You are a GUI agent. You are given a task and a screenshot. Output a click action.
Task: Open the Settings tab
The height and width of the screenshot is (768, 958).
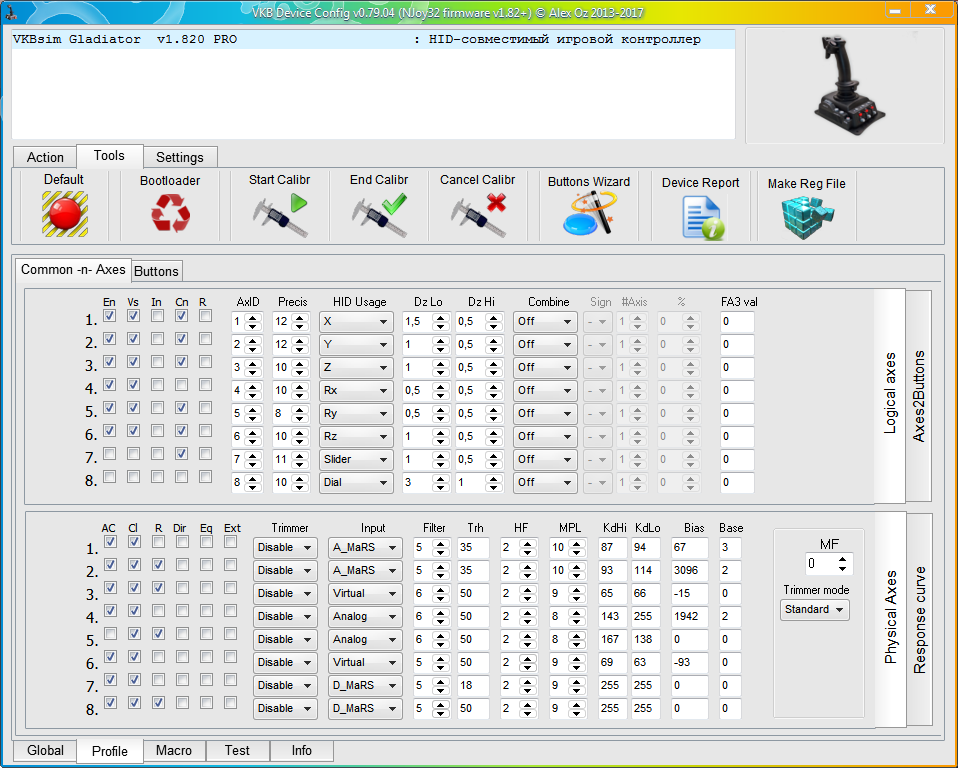(180, 157)
